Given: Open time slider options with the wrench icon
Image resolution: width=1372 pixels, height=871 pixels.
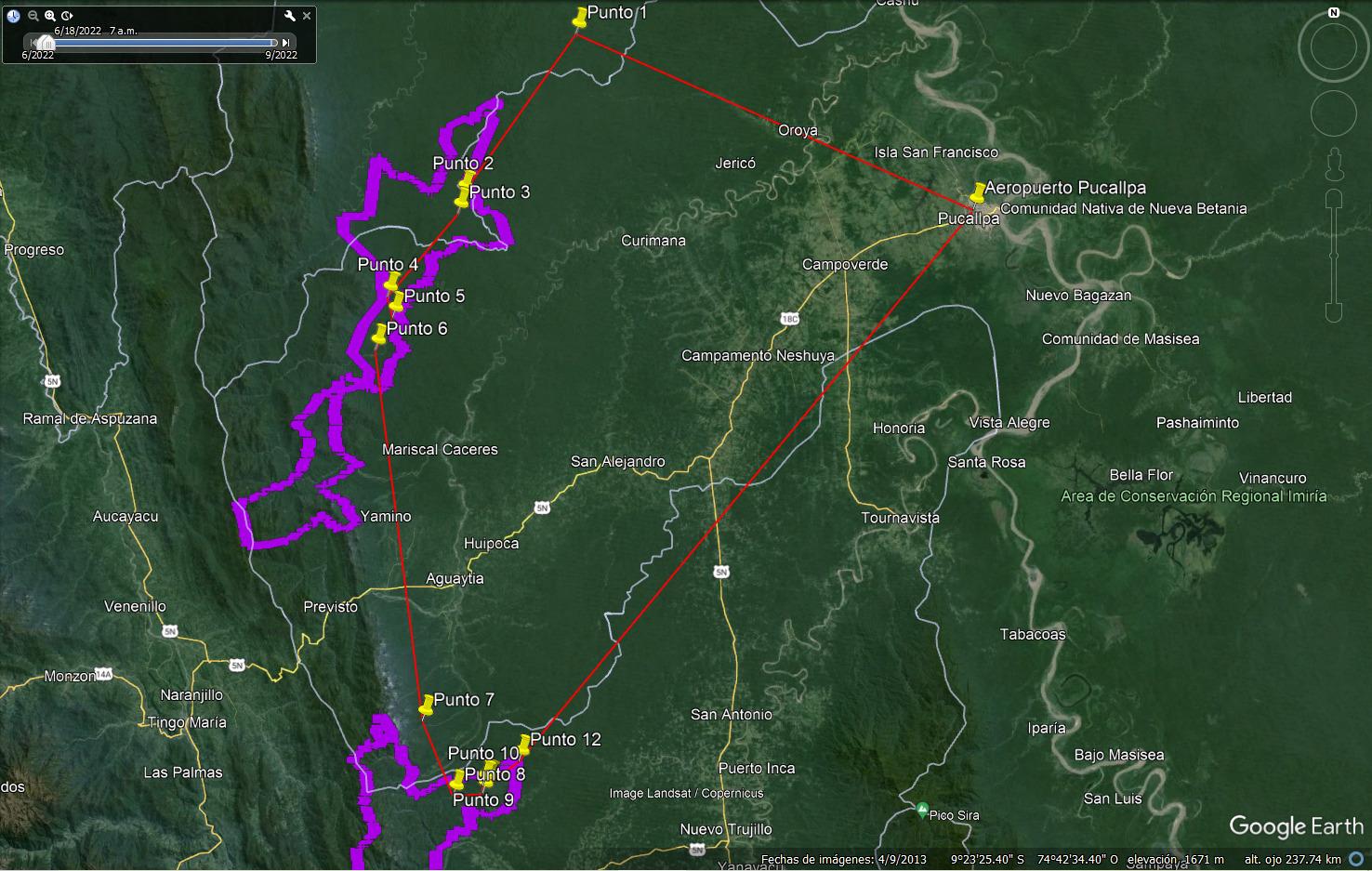Looking at the screenshot, I should (x=290, y=15).
